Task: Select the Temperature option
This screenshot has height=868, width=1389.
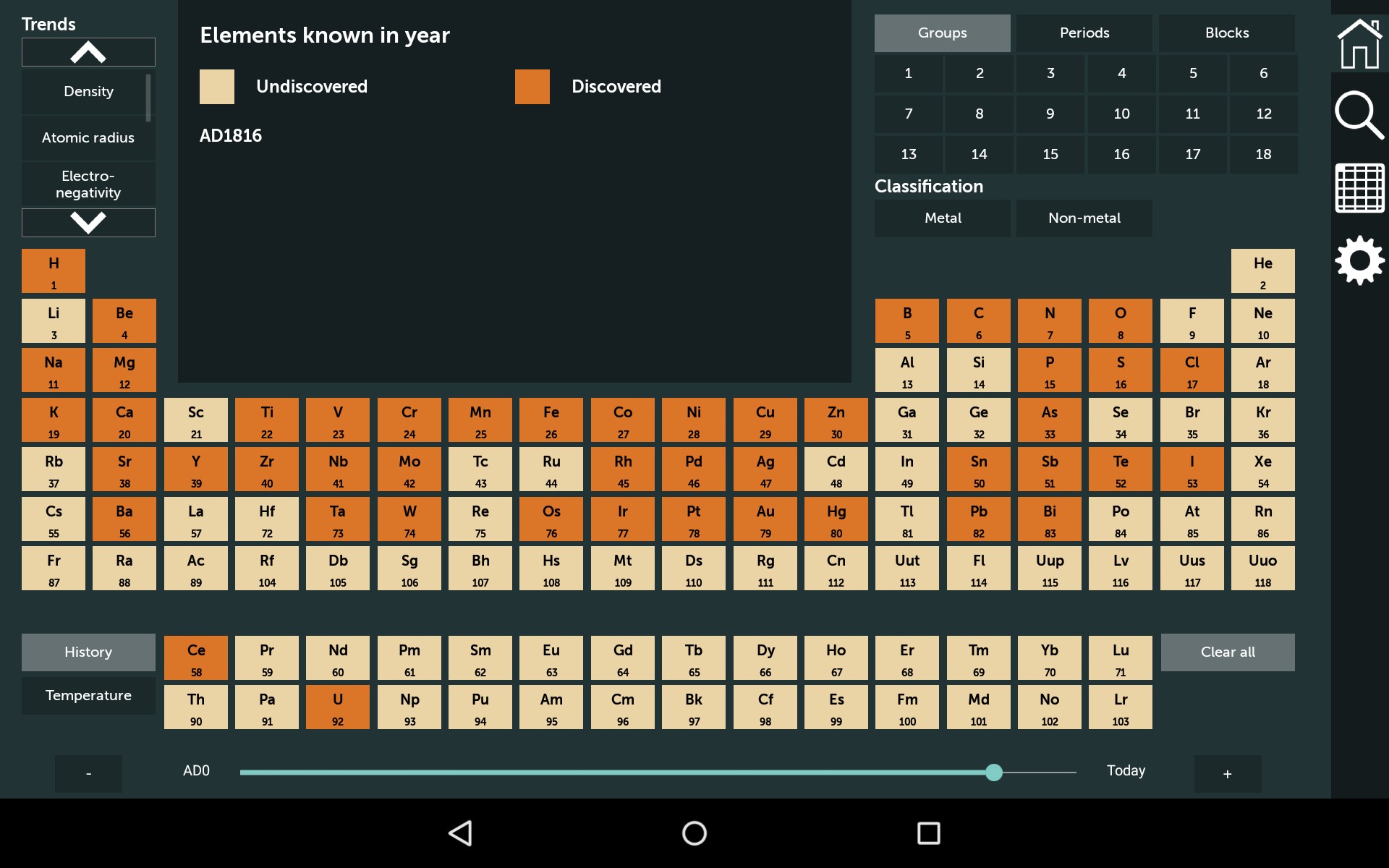Action: (x=88, y=696)
